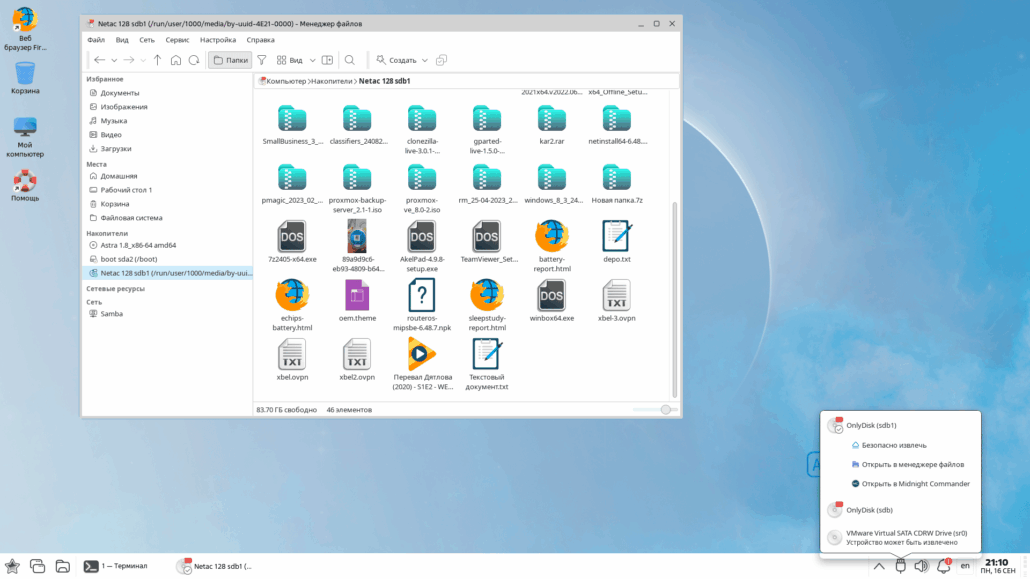Click Безопасно извлечь for OnlyDisk (sdb1)
This screenshot has height=579, width=1030.
[x=895, y=445]
